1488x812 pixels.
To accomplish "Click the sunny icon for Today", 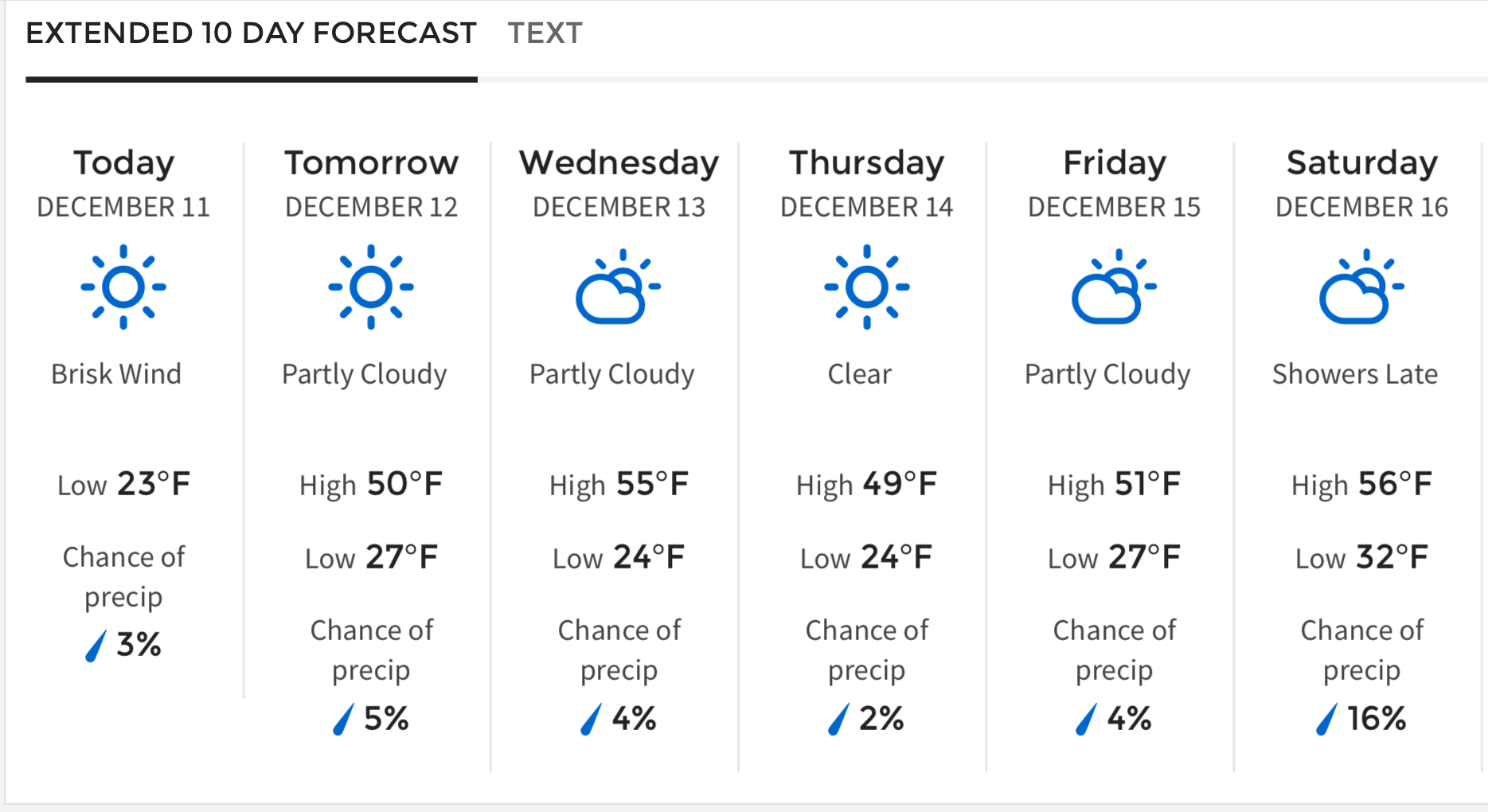I will (x=123, y=287).
